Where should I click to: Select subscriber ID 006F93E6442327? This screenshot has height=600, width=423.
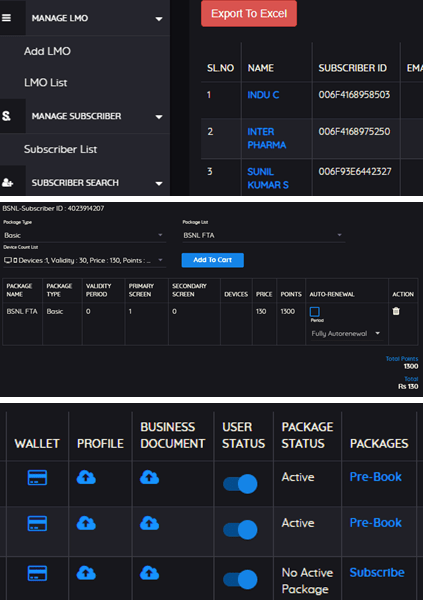[355, 171]
